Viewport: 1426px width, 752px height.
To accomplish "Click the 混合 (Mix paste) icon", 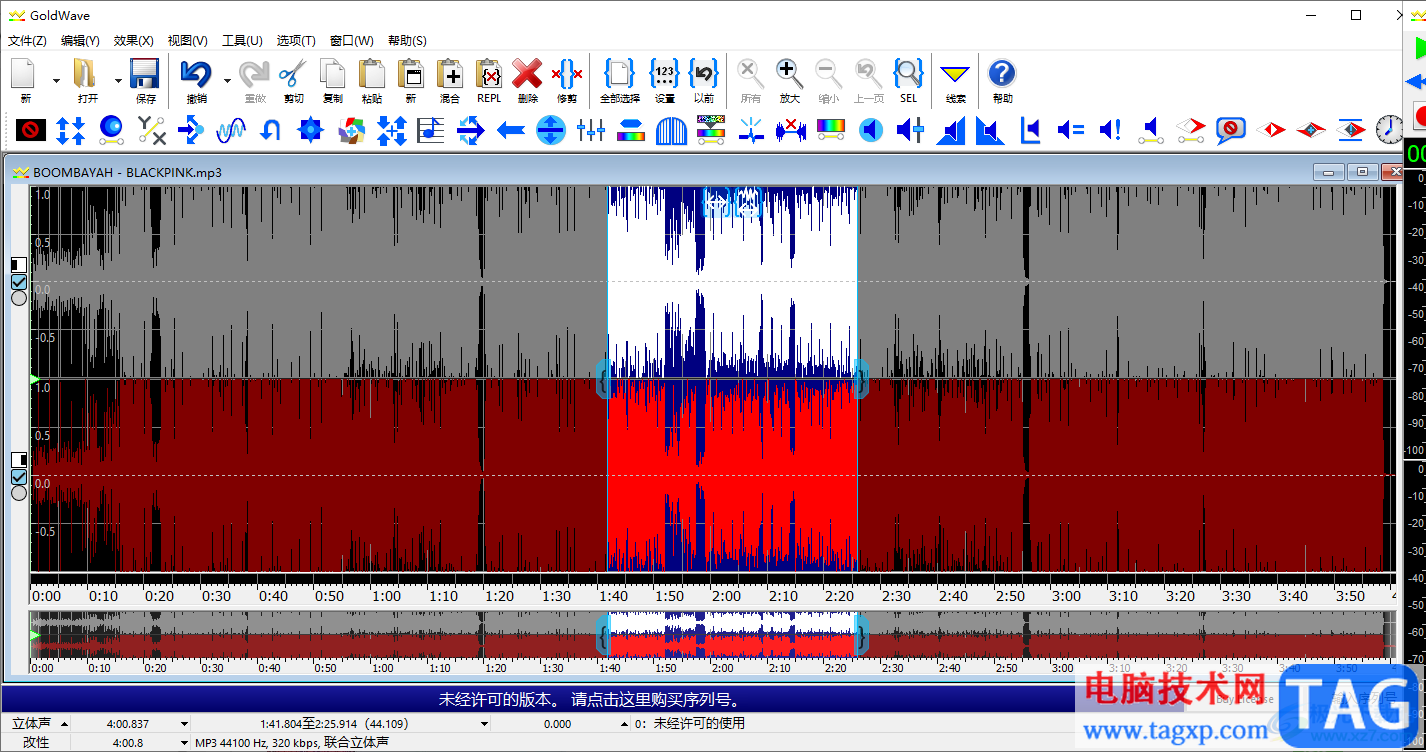I will (449, 80).
